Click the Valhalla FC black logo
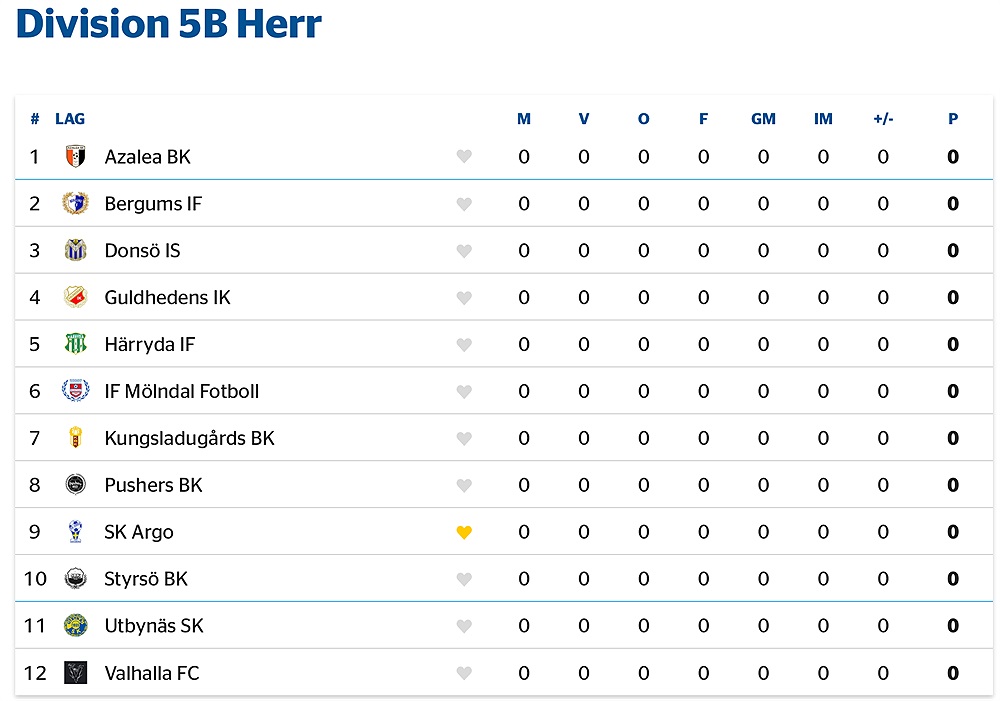The image size is (1000, 701). pyautogui.click(x=75, y=673)
